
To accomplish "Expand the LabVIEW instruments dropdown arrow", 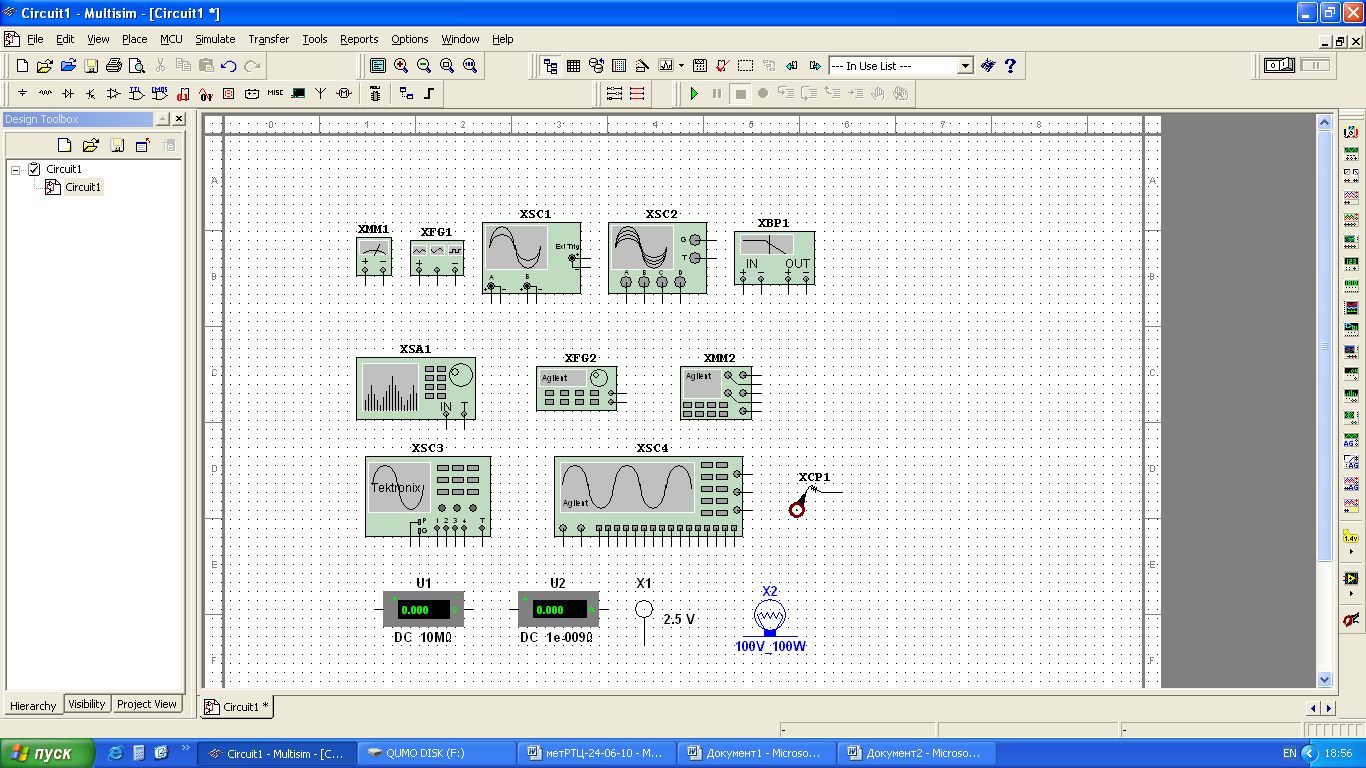I will coord(1351,593).
